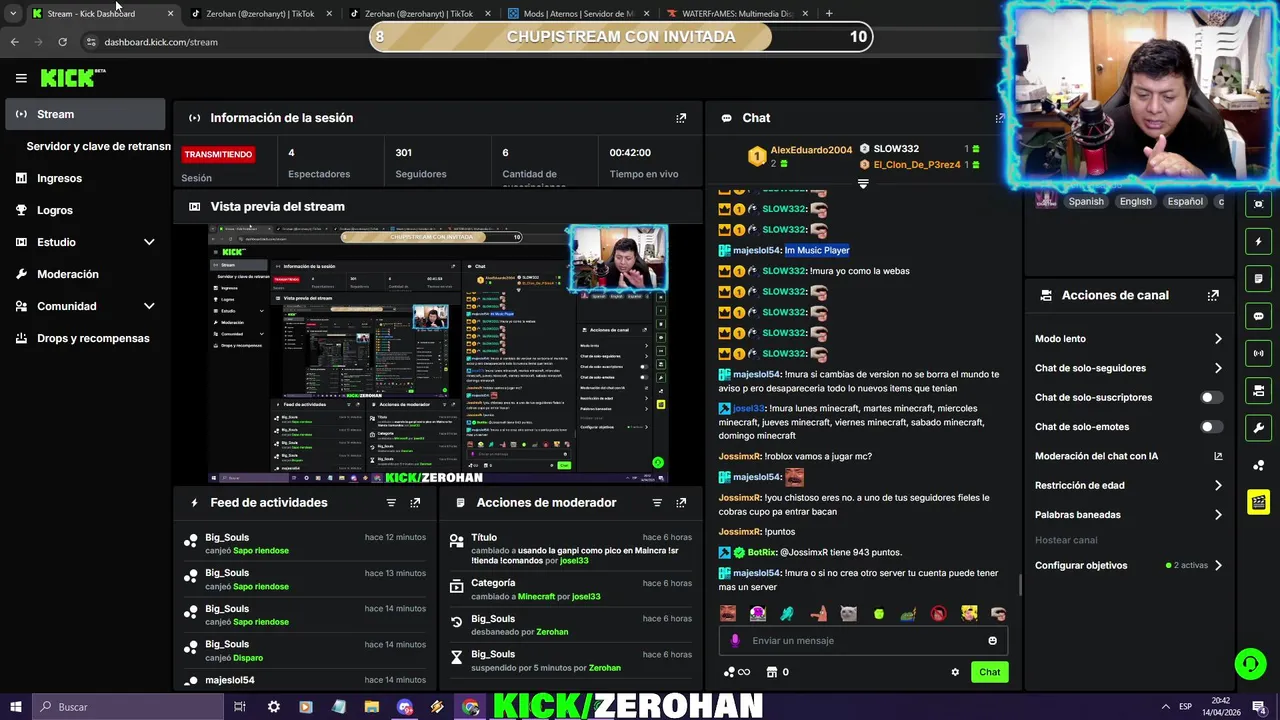Pop out the Chat panel
This screenshot has width=1280, height=720.
(999, 118)
